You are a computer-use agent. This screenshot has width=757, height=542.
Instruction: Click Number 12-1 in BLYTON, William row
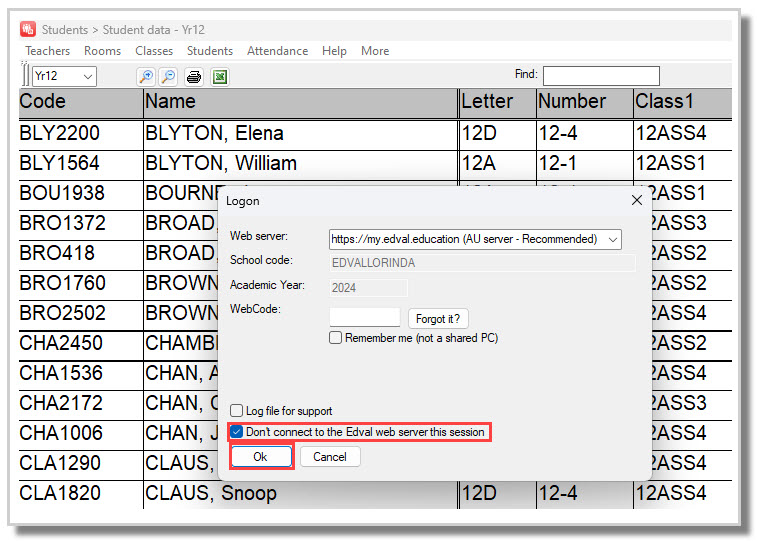coord(585,164)
